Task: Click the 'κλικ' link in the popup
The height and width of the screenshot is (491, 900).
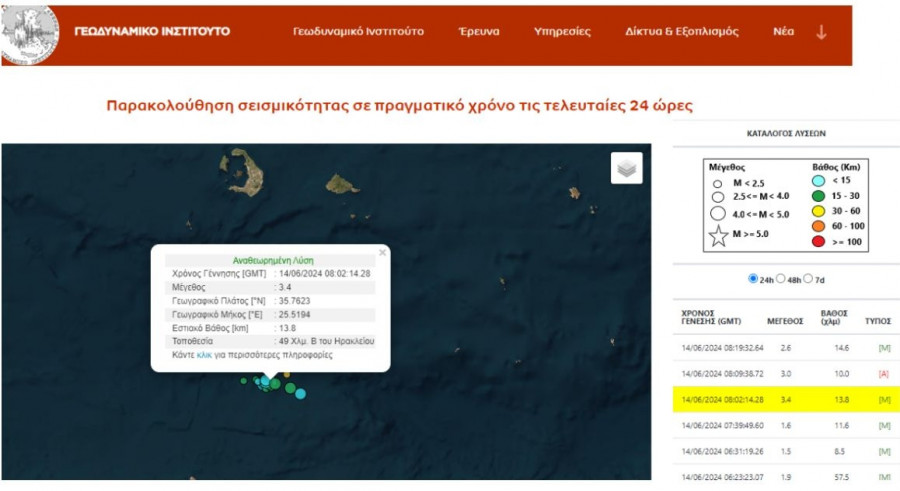Action: pos(205,355)
